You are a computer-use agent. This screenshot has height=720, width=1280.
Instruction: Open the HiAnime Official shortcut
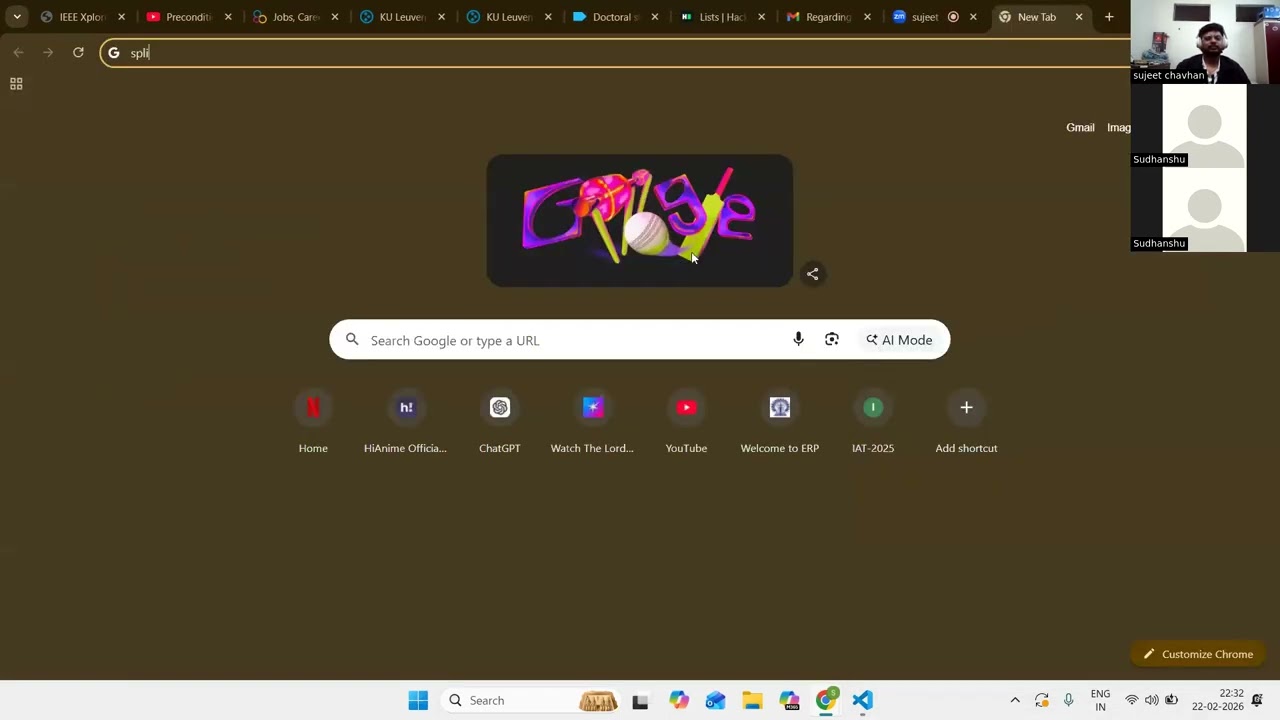tap(406, 422)
